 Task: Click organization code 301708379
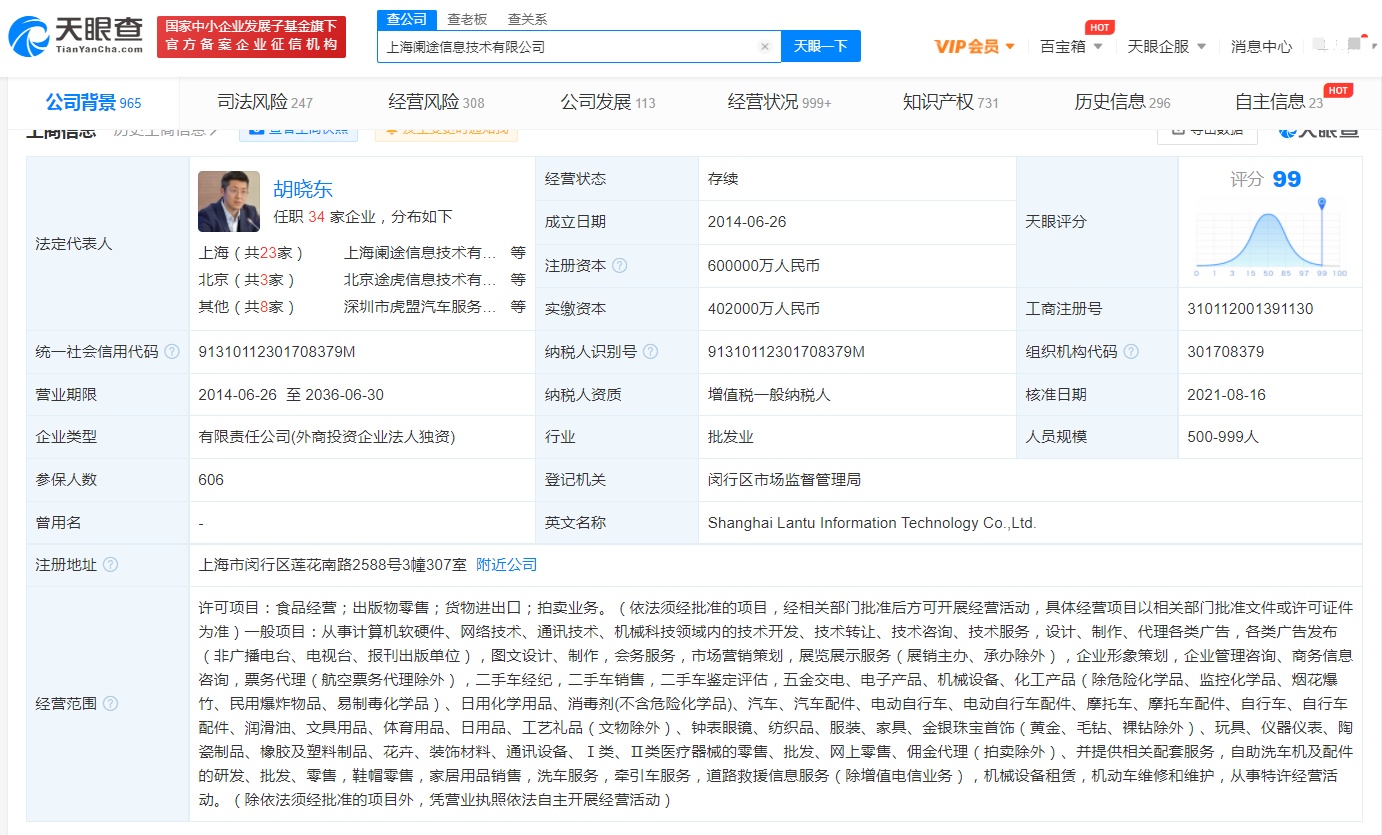[1226, 352]
